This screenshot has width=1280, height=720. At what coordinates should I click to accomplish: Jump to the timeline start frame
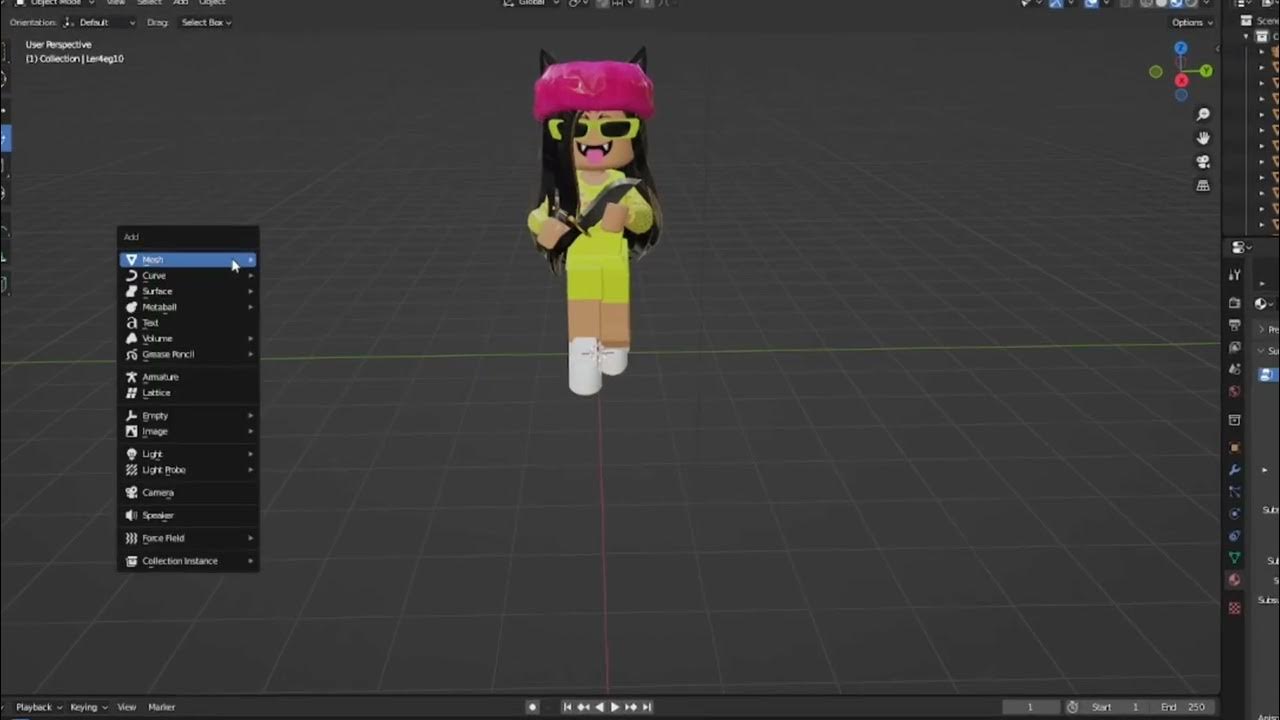[568, 707]
